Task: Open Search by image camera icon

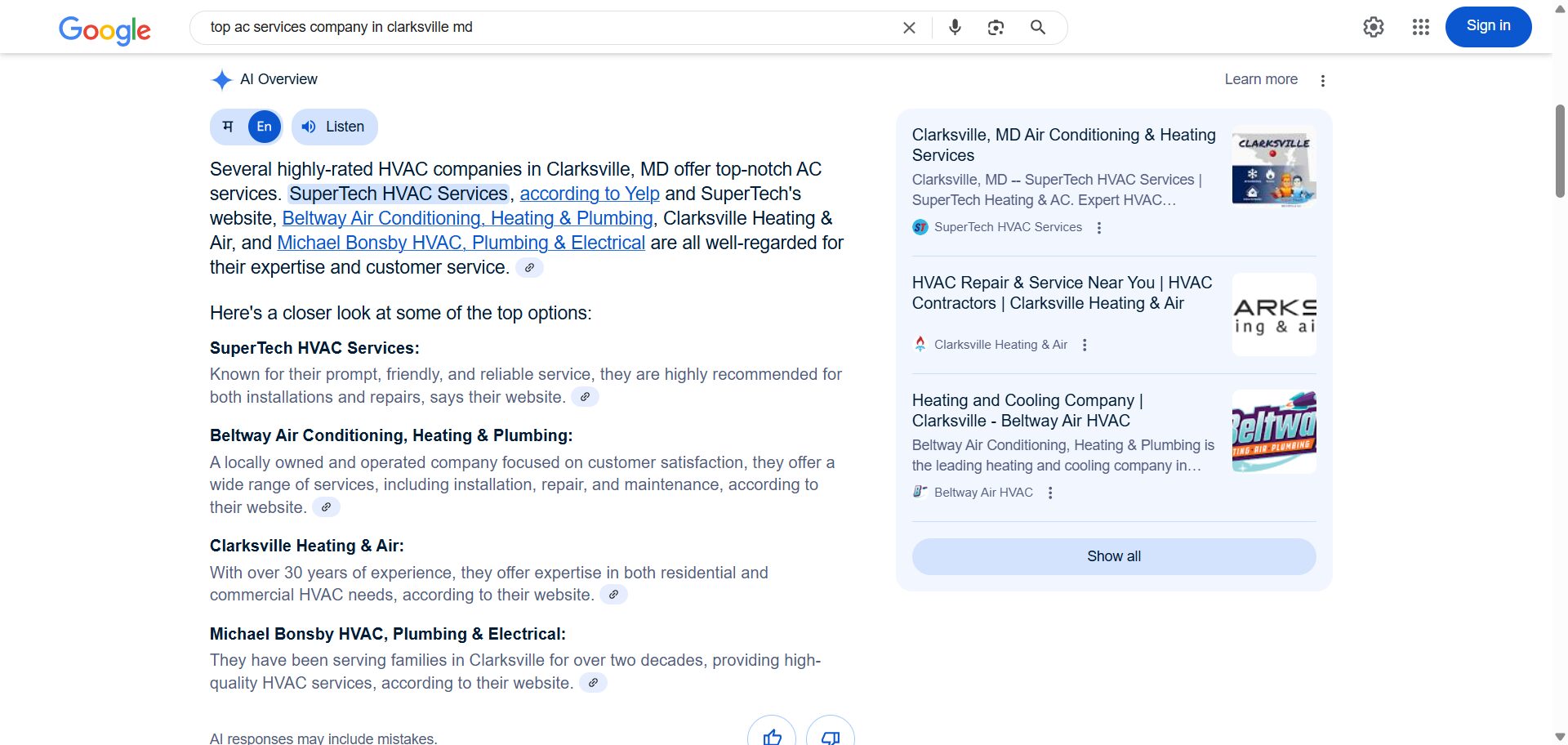Action: [x=996, y=28]
